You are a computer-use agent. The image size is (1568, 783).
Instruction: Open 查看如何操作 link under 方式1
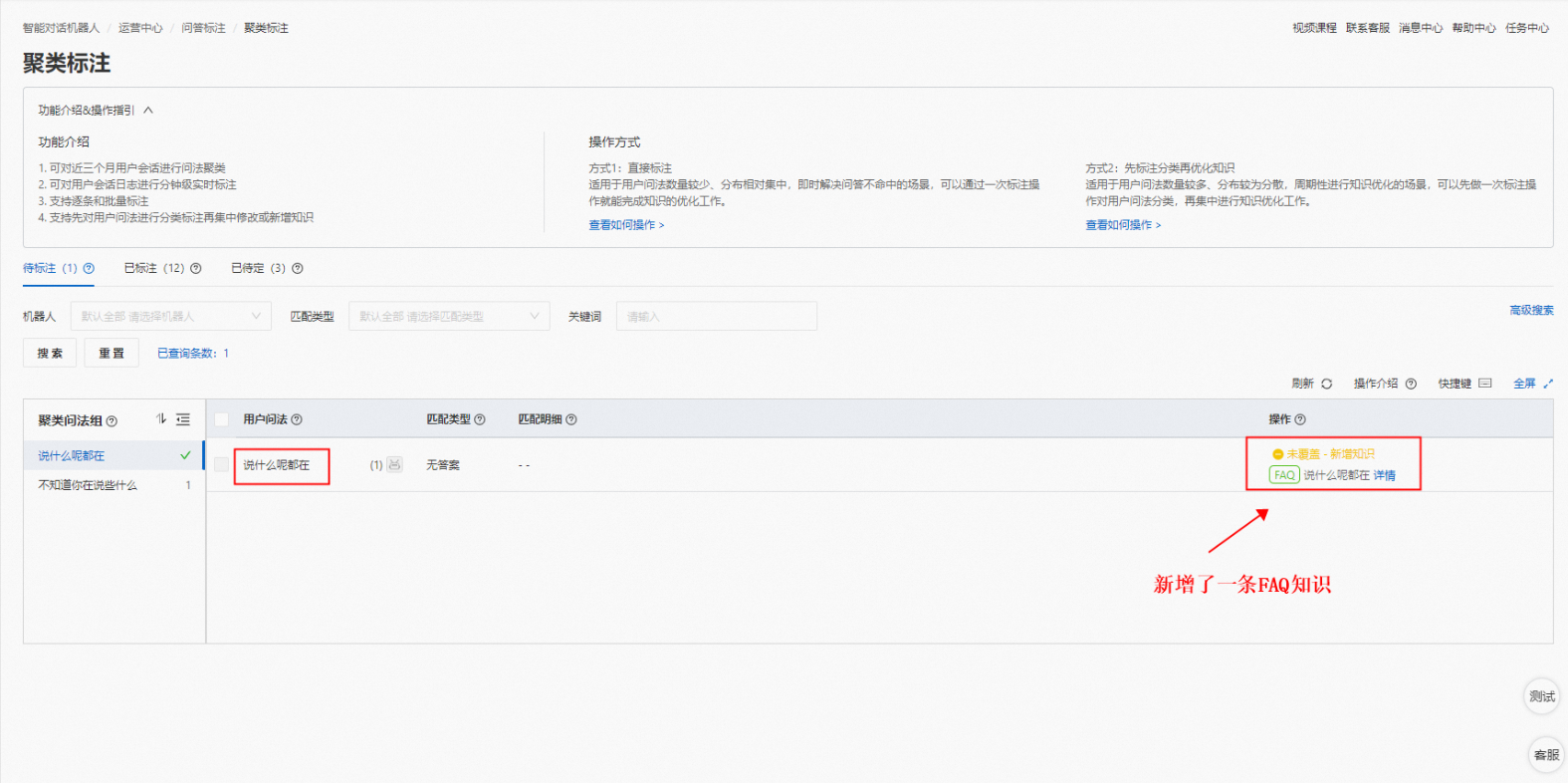626,225
